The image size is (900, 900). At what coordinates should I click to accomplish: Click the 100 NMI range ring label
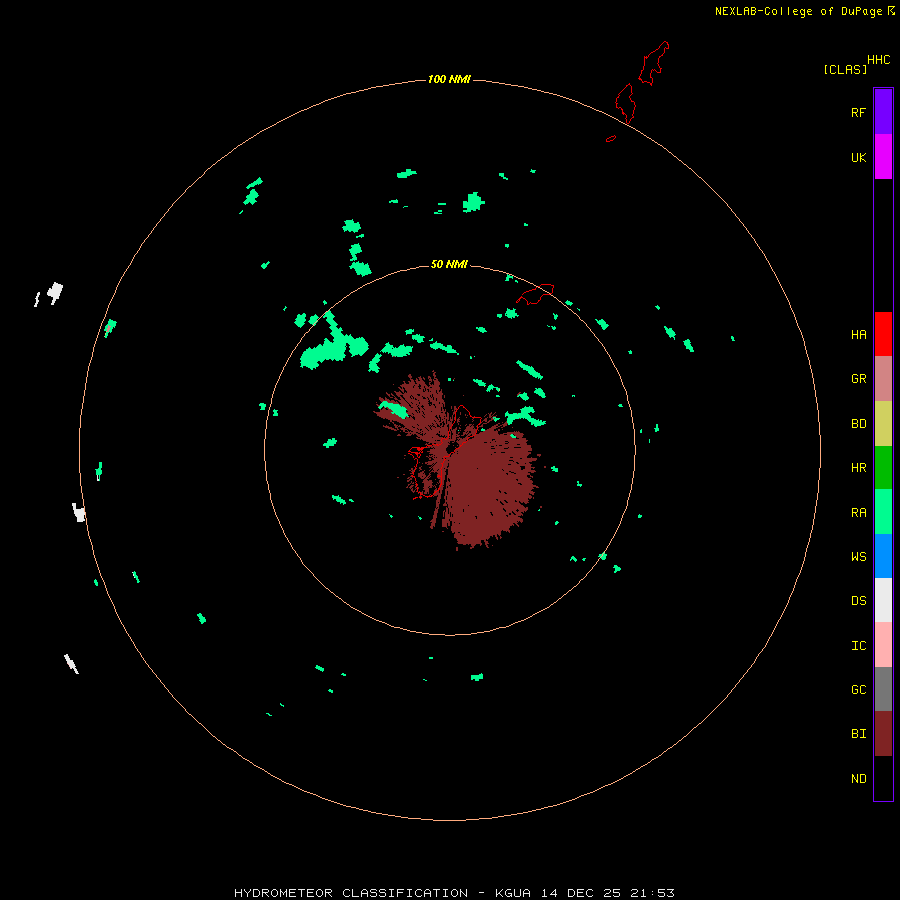point(449,79)
